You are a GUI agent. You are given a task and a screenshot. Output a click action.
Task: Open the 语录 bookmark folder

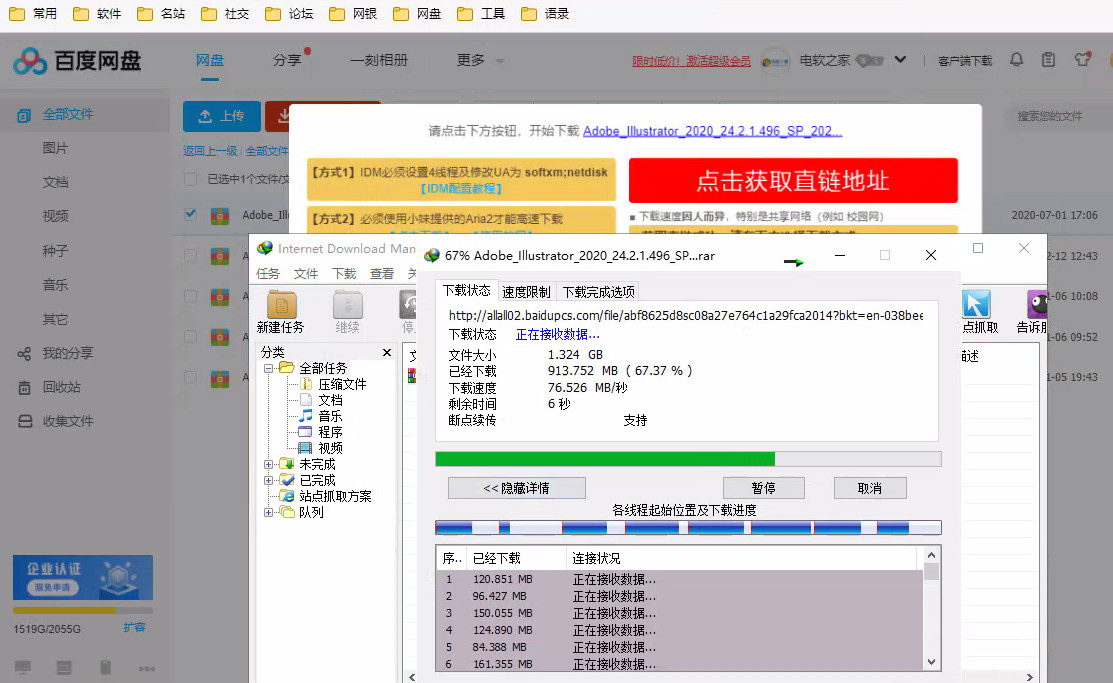pyautogui.click(x=545, y=13)
